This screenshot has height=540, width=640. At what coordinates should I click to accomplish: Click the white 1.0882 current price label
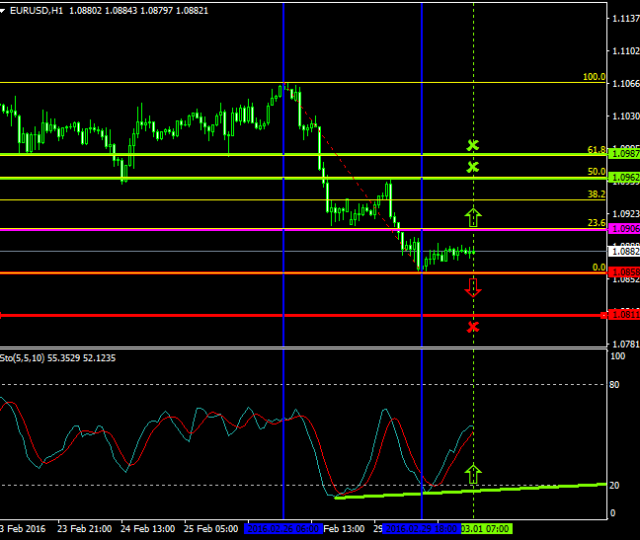(623, 252)
